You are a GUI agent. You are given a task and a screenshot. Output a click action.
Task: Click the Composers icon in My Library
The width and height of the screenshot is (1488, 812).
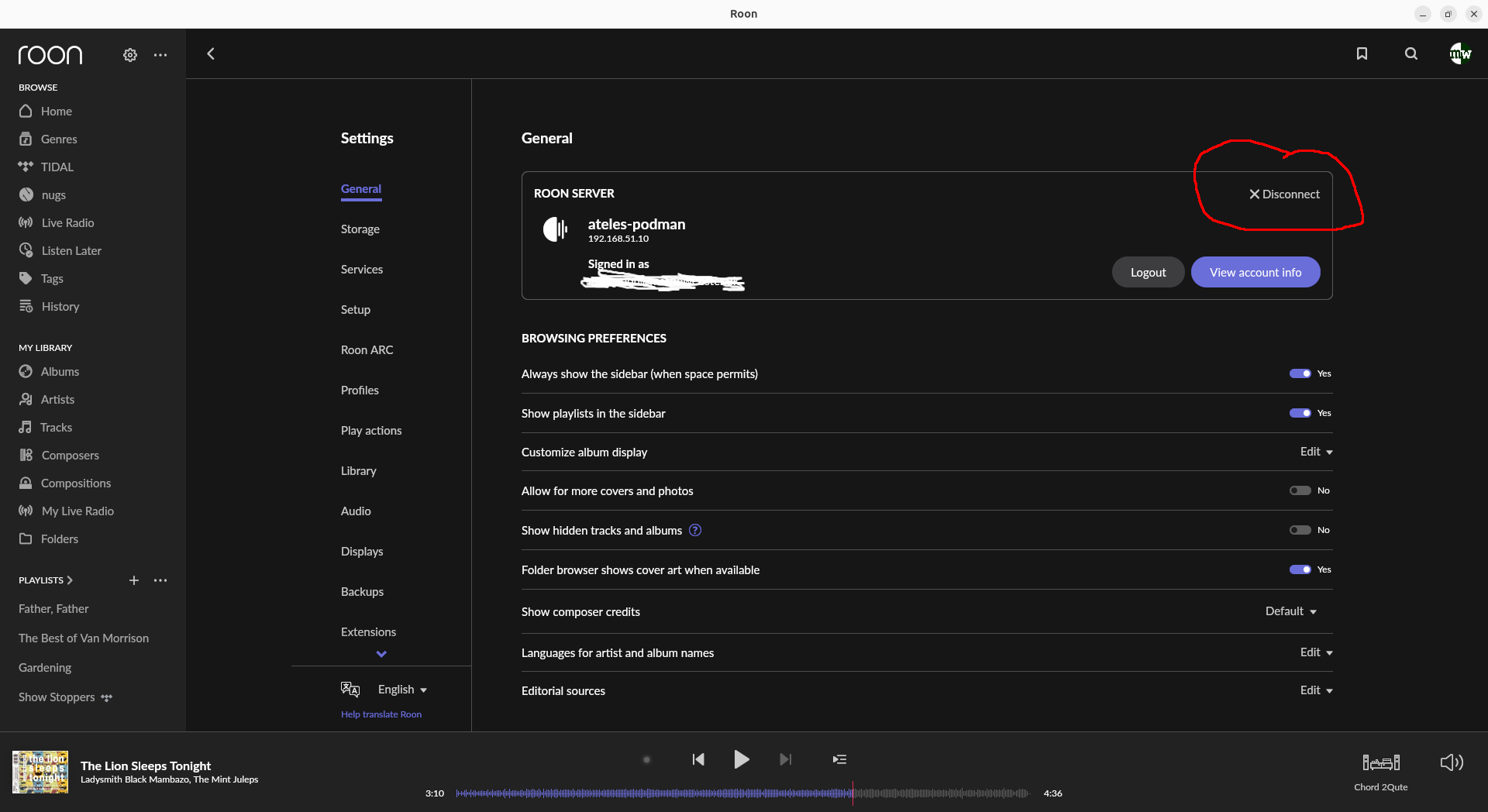tap(26, 455)
